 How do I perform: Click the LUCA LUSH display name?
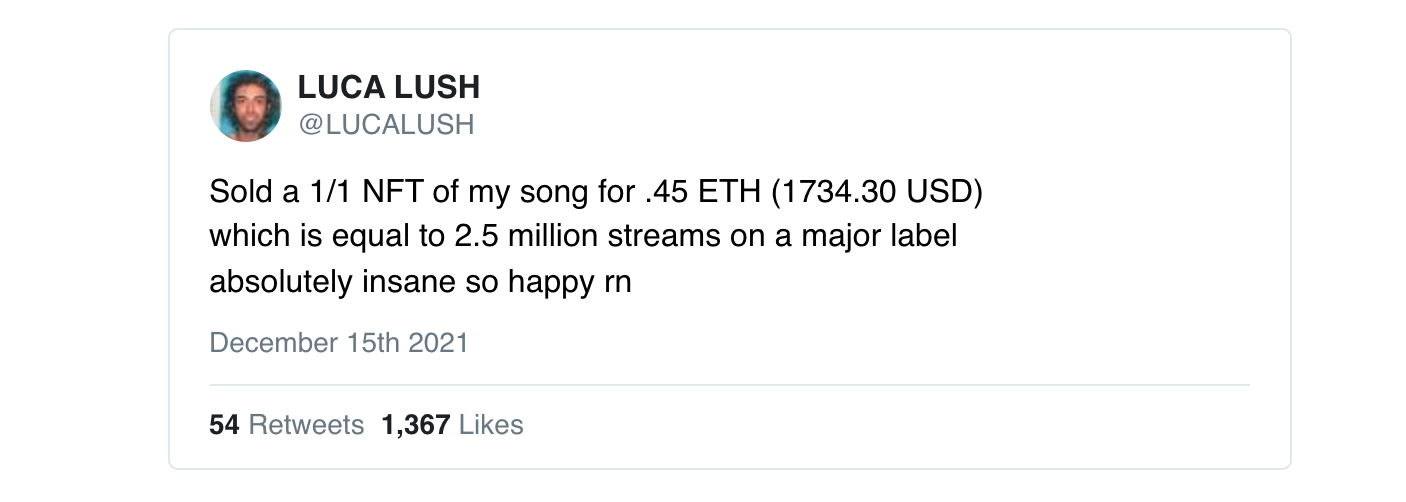tap(389, 88)
